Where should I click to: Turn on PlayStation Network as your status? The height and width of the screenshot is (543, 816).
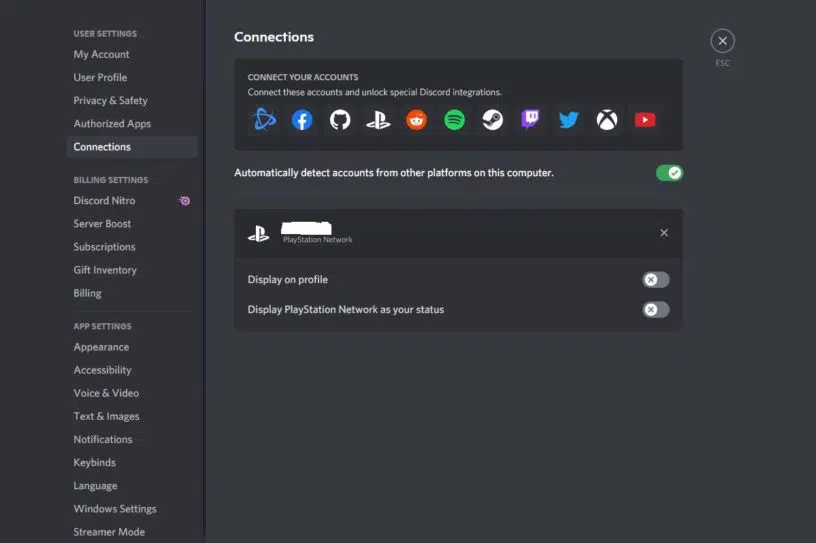pos(656,310)
